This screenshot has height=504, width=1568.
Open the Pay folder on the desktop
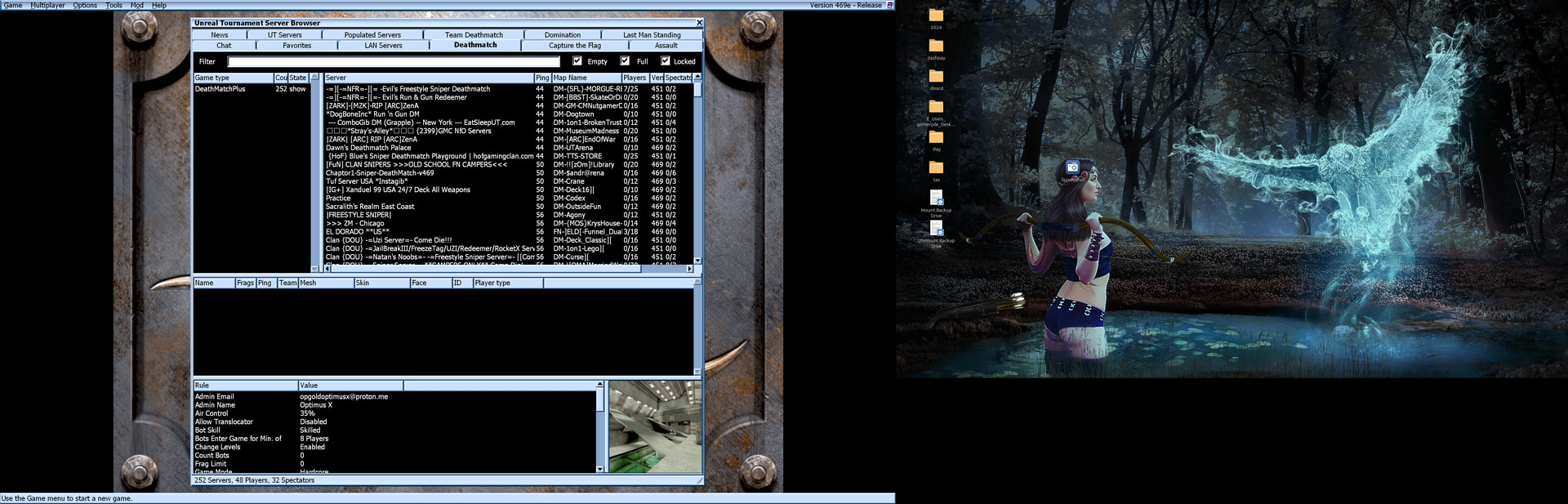[936, 138]
